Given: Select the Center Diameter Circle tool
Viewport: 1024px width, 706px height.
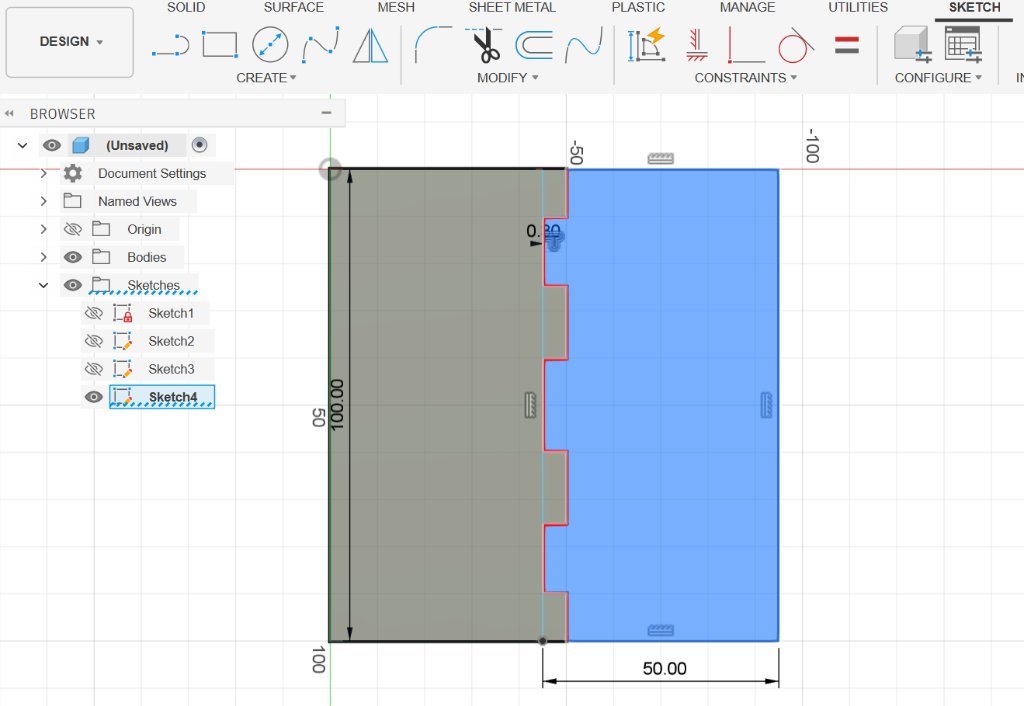Looking at the screenshot, I should pos(270,45).
